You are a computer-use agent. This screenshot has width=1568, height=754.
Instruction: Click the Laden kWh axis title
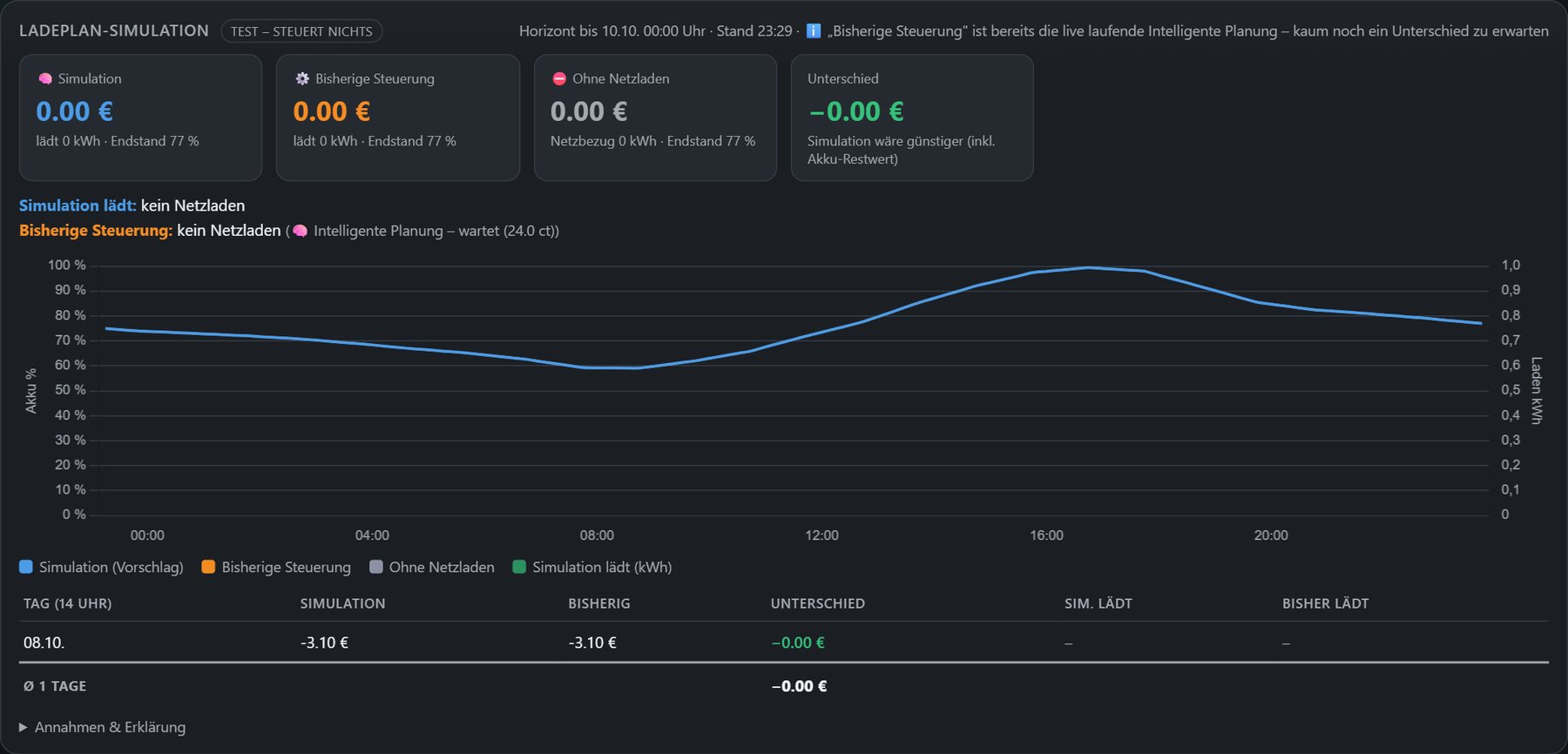pyautogui.click(x=1536, y=390)
